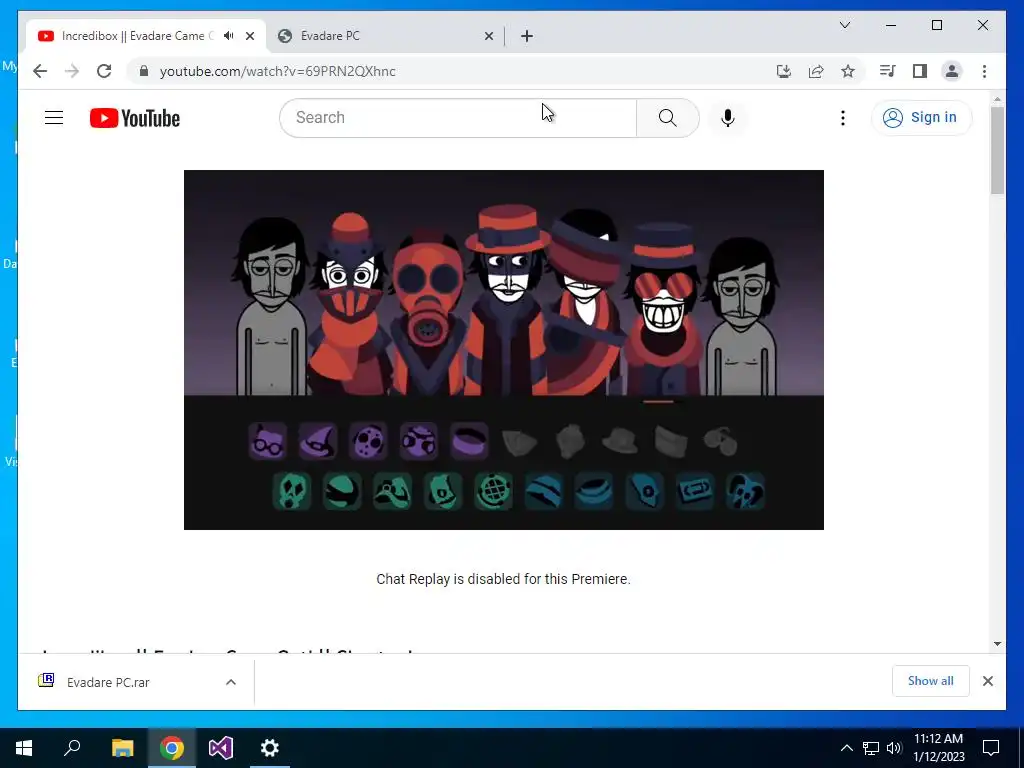Click the green globe grid sound icon
Image resolution: width=1024 pixels, height=768 pixels.
point(493,491)
